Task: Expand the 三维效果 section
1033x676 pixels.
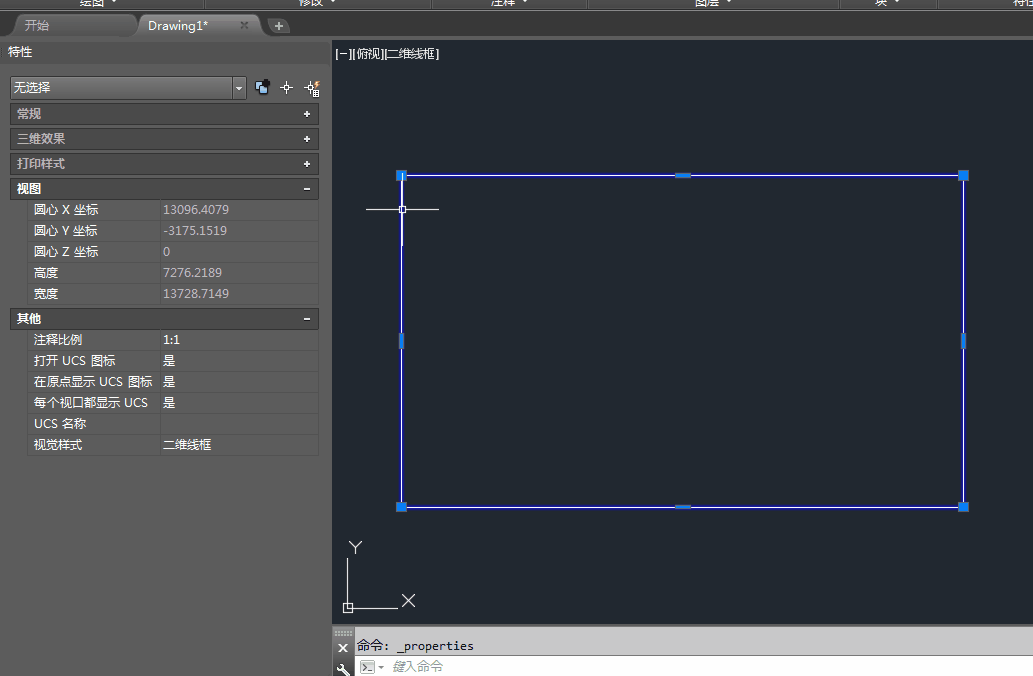Action: point(307,139)
